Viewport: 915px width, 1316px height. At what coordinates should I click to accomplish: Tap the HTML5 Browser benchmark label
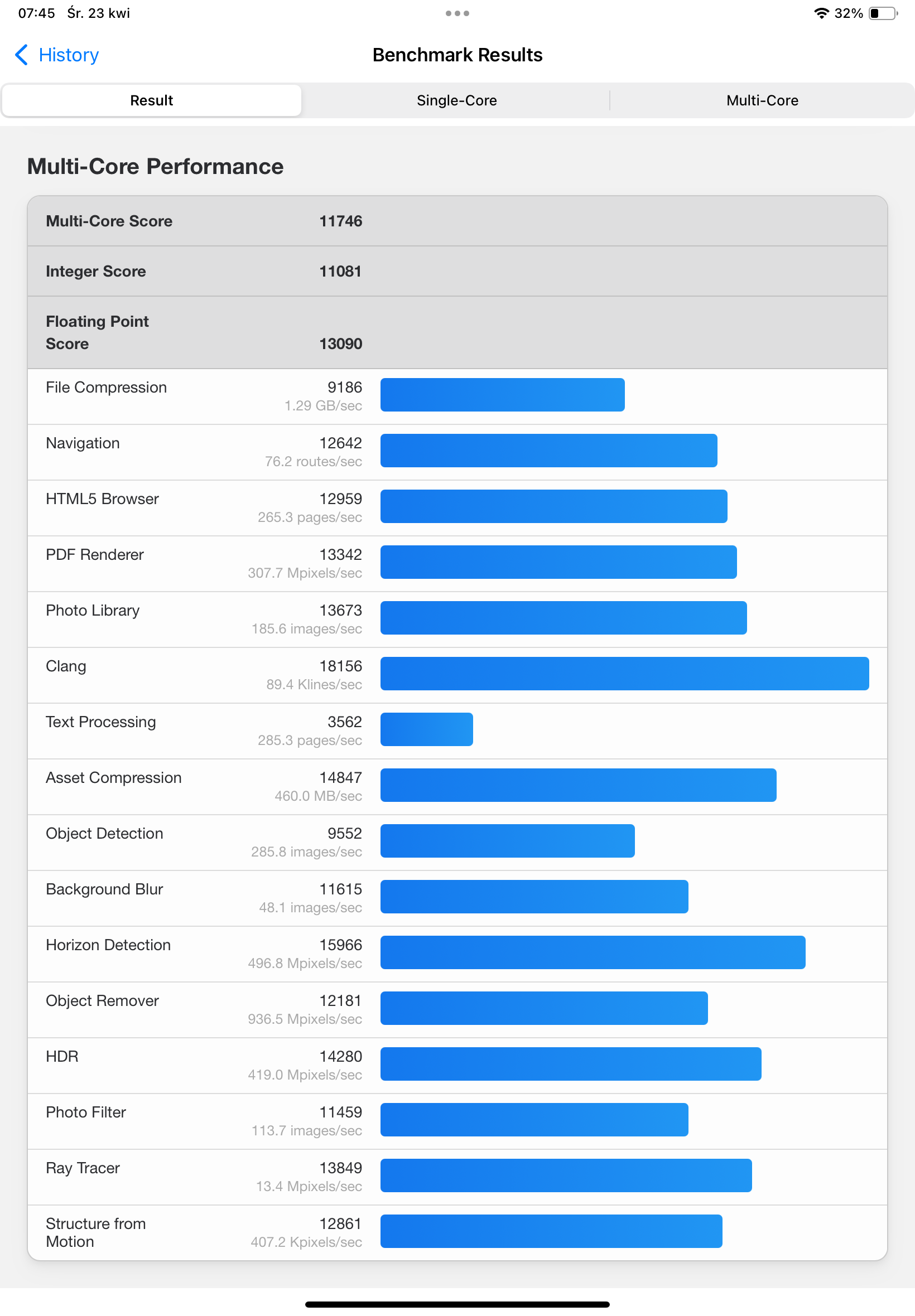coord(102,499)
